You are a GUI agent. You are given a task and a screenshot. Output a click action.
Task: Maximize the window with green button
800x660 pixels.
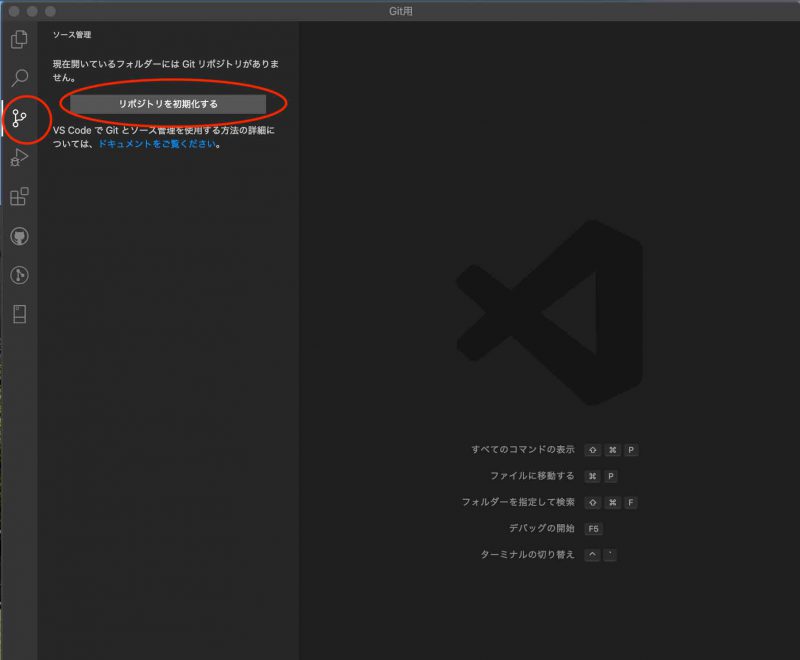[x=50, y=11]
